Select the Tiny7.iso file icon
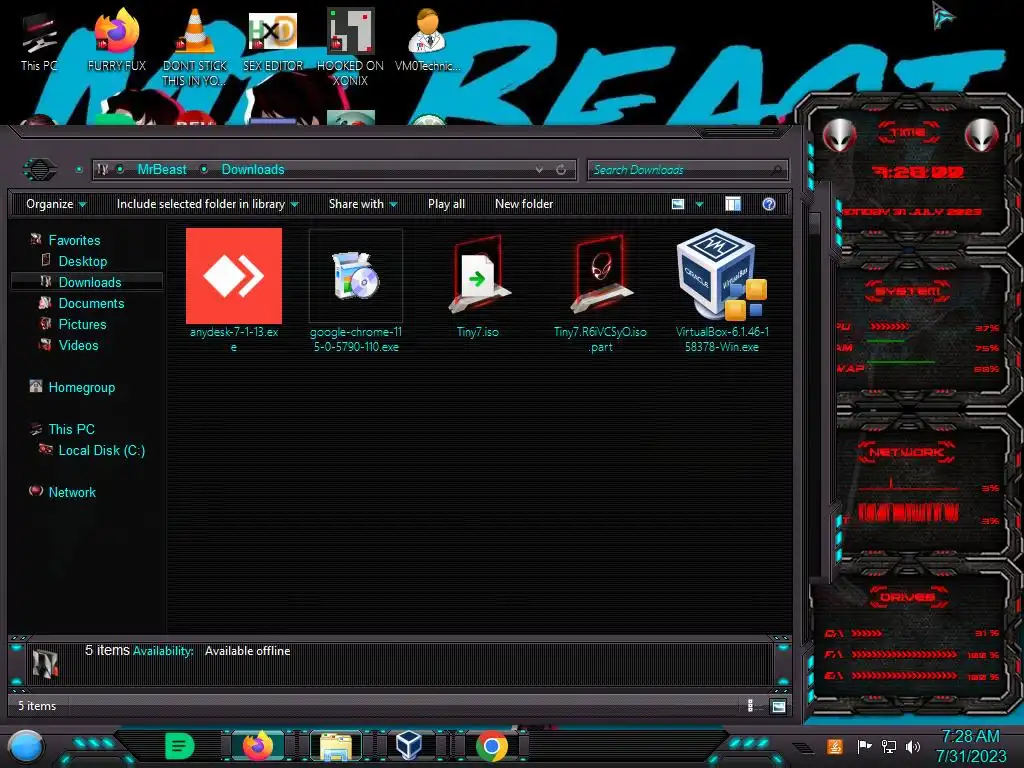 click(478, 276)
